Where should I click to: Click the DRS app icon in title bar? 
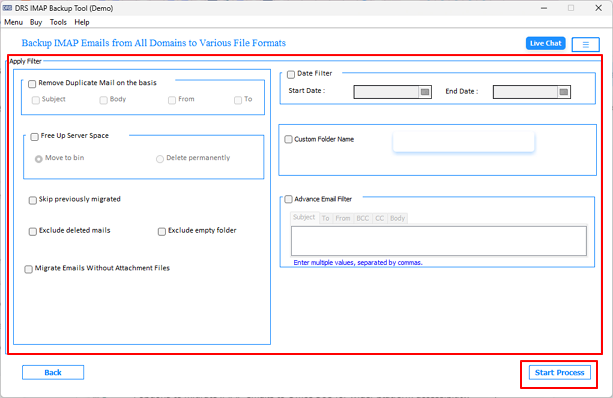coord(7,8)
